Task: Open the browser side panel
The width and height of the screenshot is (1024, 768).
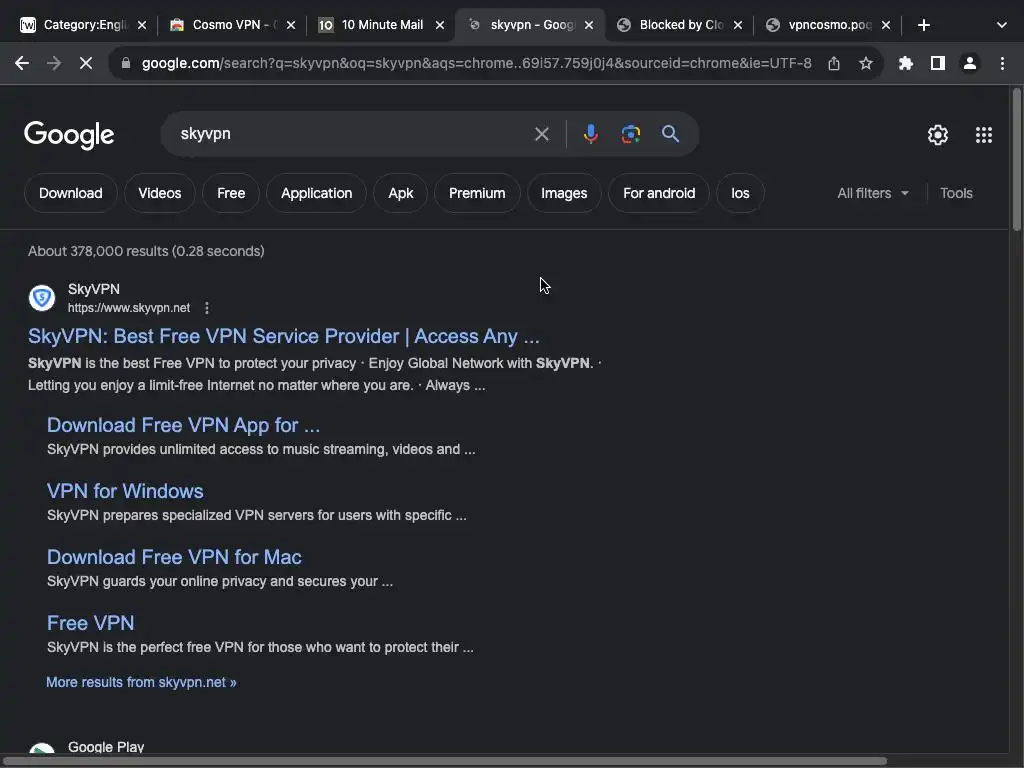Action: tap(938, 63)
